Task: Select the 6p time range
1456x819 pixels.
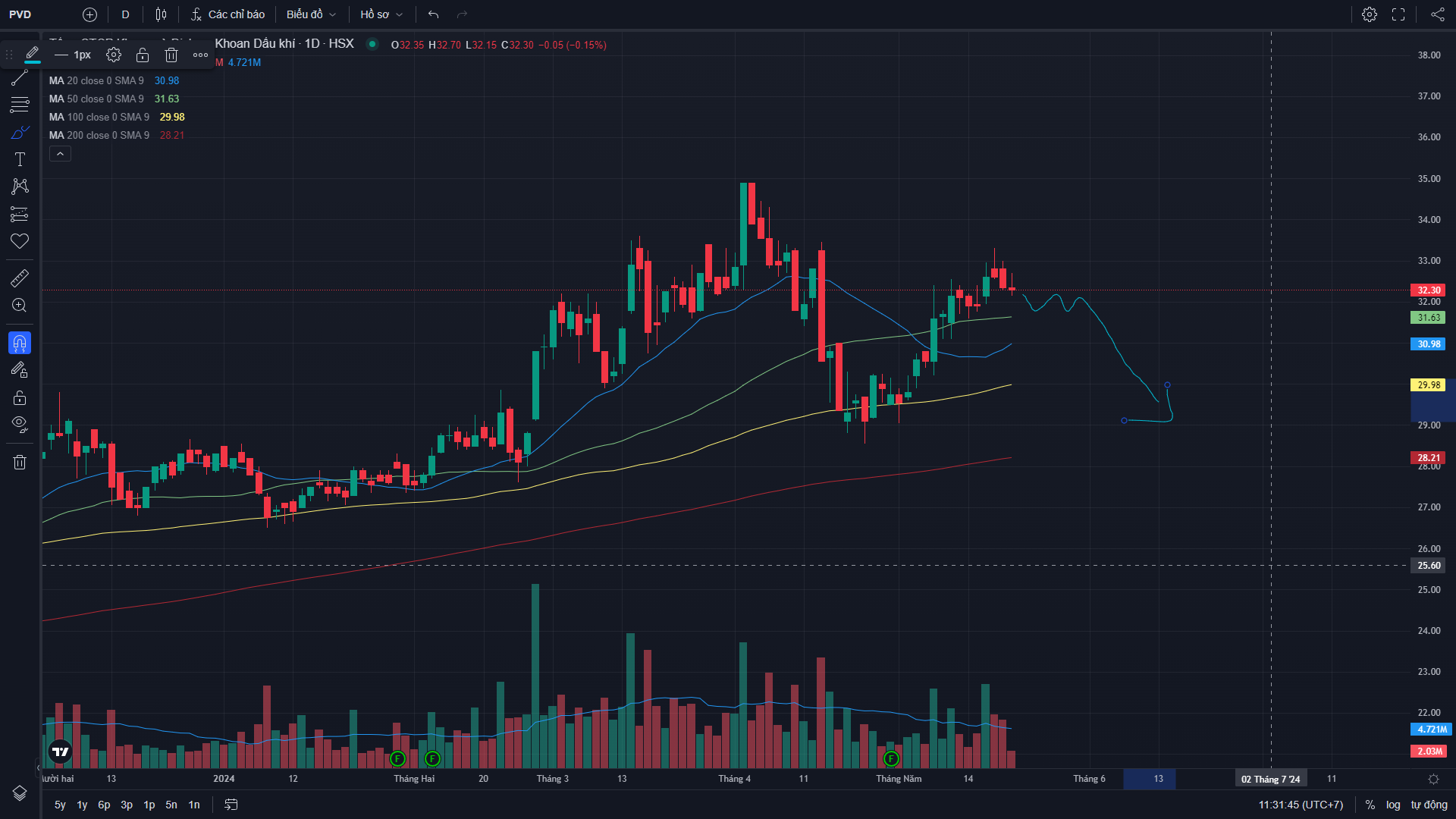Action: [104, 805]
